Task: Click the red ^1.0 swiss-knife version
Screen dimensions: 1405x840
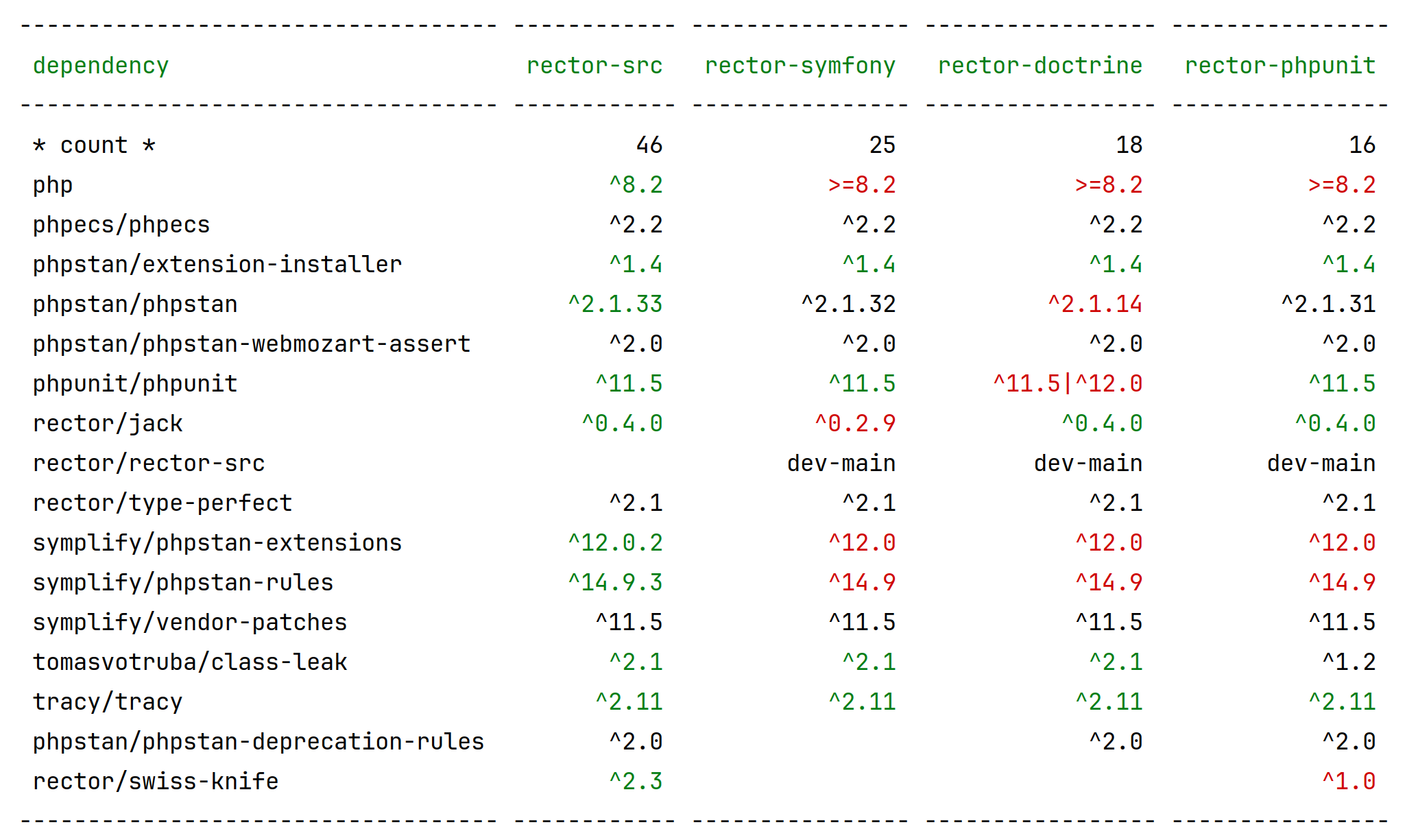Action: click(1348, 782)
